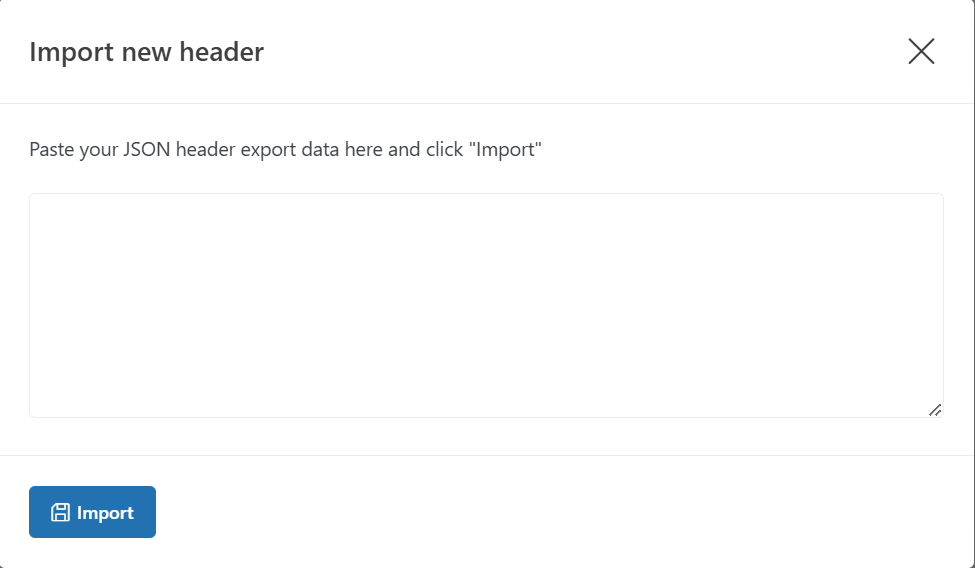Focus the JSON header data textarea
The image size is (975, 568).
486,305
